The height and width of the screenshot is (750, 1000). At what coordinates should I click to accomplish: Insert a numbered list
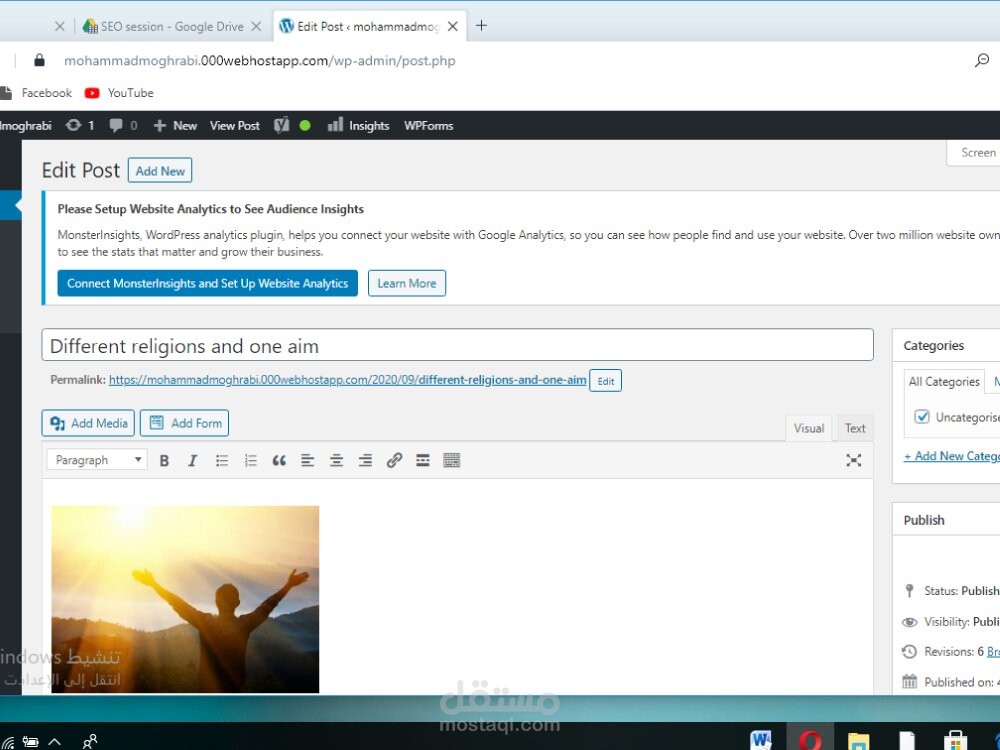click(x=250, y=460)
